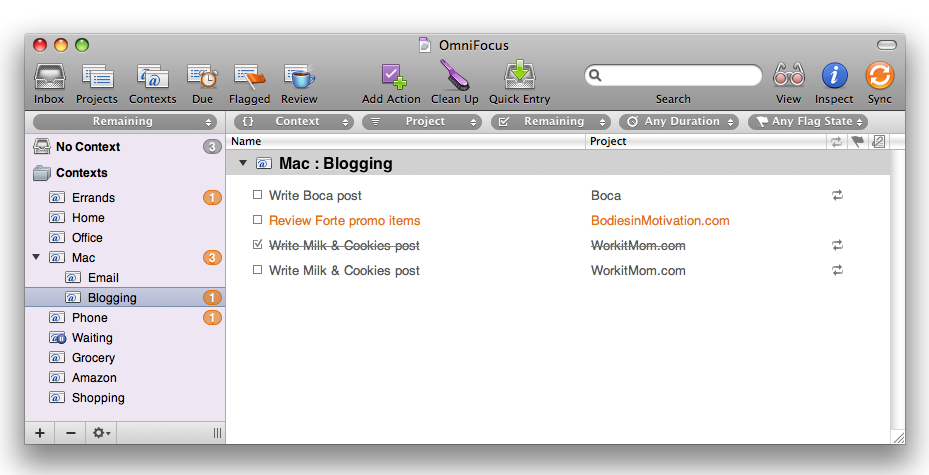Click the Name column header
The height and width of the screenshot is (475, 929).
[406, 142]
